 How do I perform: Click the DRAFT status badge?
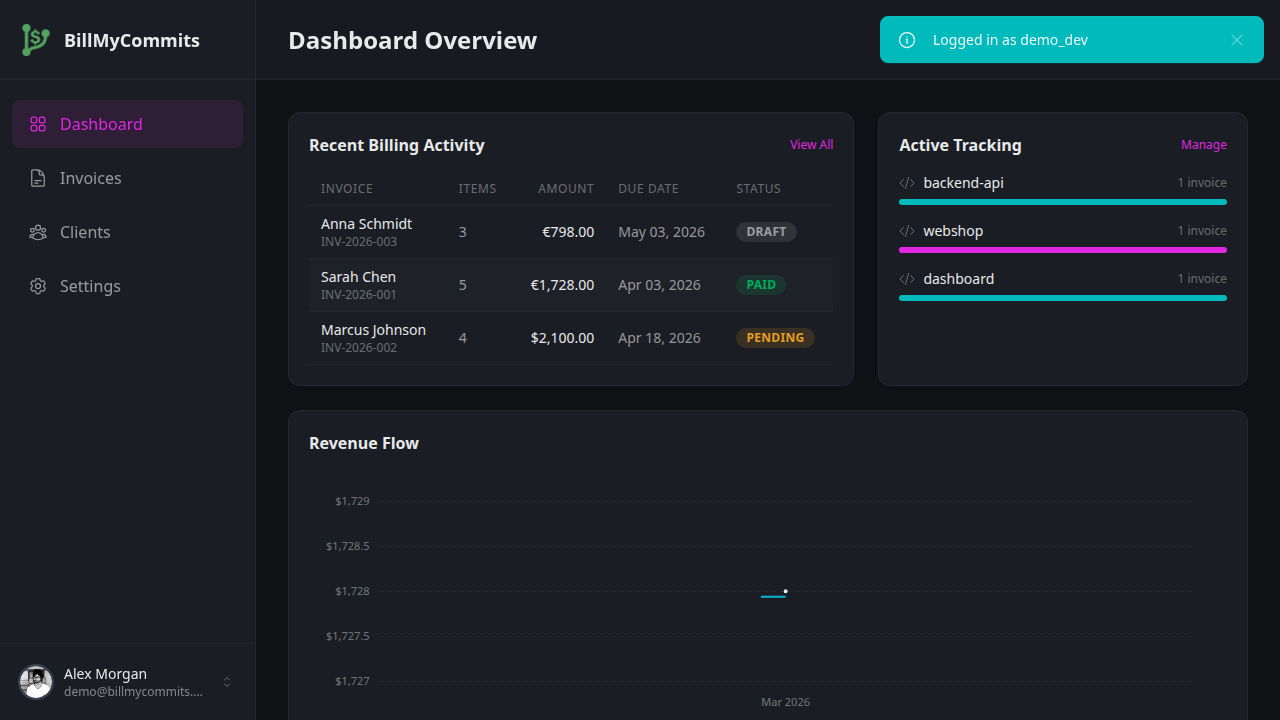[x=766, y=232]
